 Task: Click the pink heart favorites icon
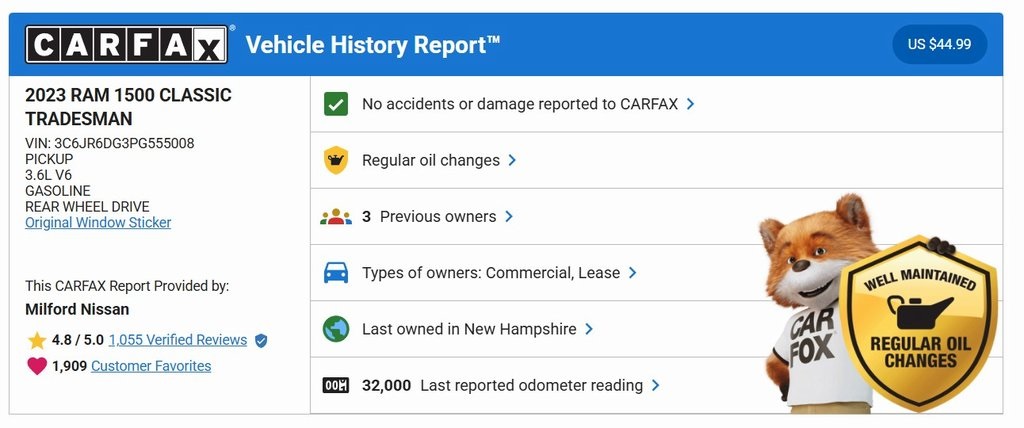point(37,366)
